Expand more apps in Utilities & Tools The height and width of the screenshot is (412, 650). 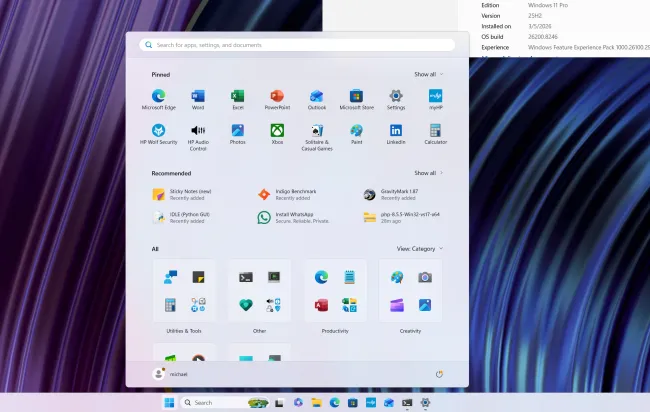pos(199,305)
